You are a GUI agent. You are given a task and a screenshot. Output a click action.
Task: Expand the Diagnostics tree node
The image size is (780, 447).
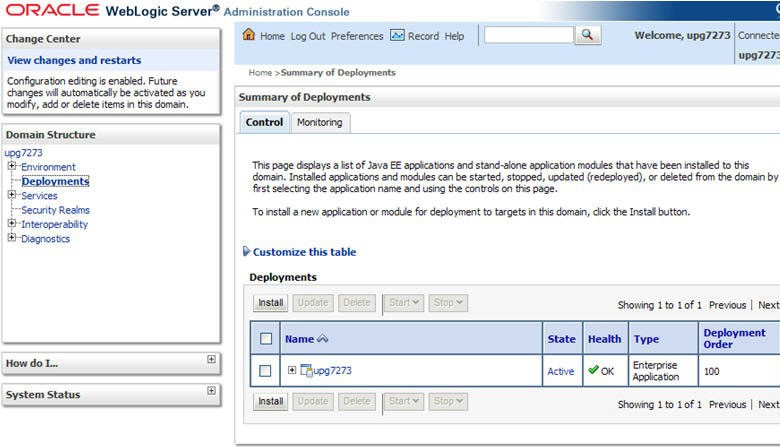[12, 238]
